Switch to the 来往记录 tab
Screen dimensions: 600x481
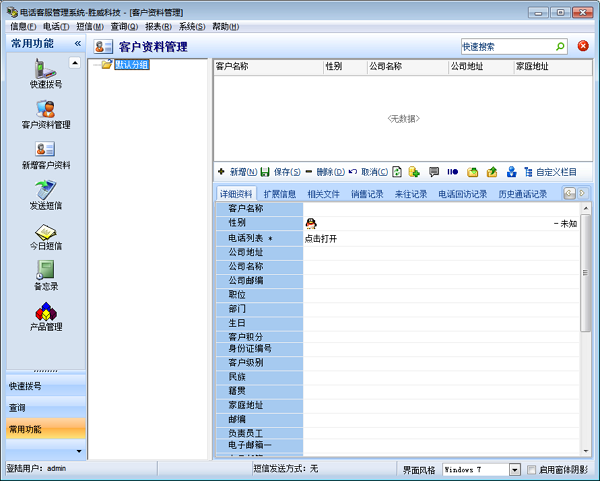pyautogui.click(x=411, y=194)
